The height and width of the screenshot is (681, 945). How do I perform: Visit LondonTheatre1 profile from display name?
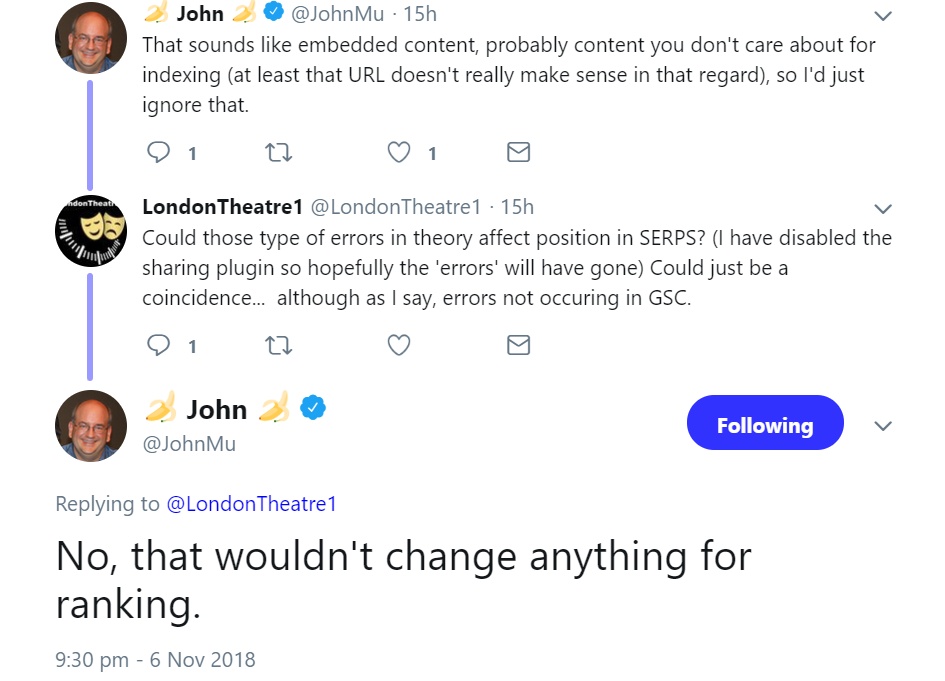coord(222,207)
